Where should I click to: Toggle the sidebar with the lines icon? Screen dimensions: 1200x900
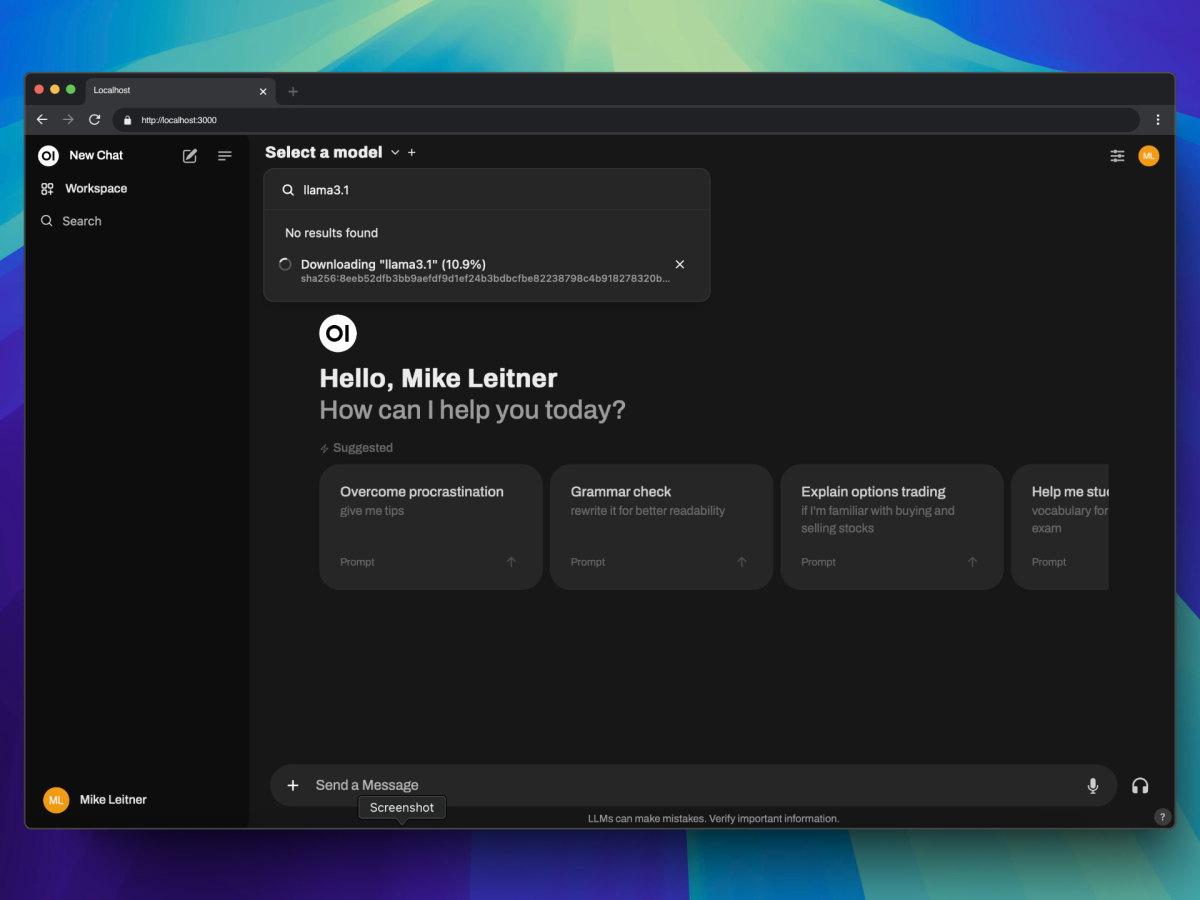[225, 156]
